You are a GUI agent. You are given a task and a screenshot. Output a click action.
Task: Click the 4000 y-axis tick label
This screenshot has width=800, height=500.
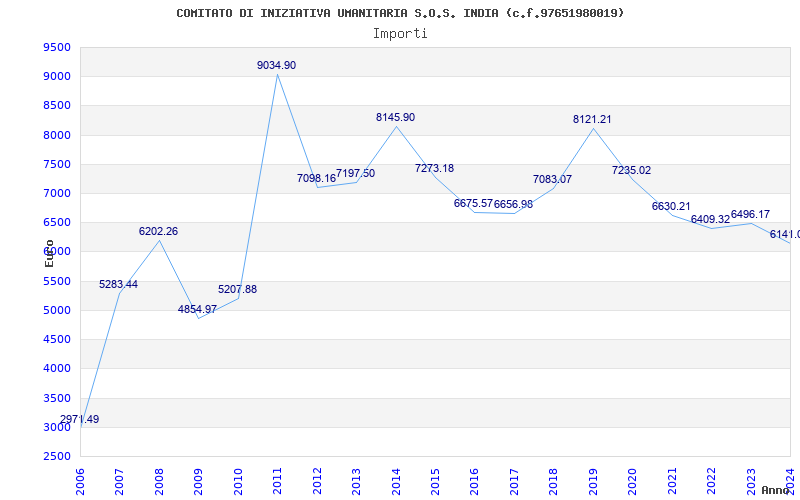pyautogui.click(x=57, y=368)
